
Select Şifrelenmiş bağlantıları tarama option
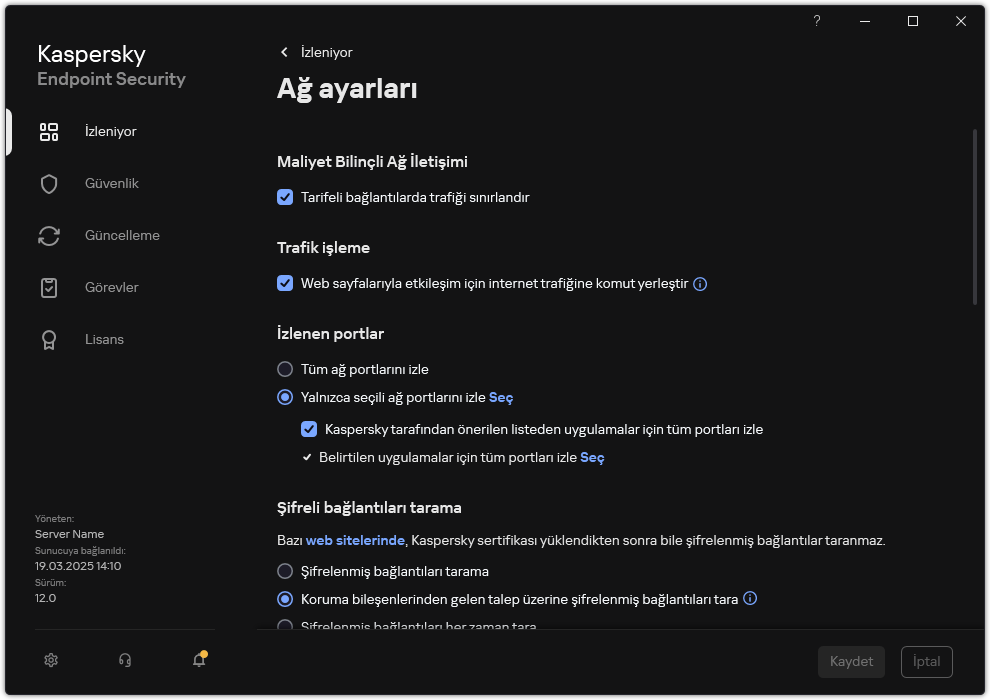[285, 572]
